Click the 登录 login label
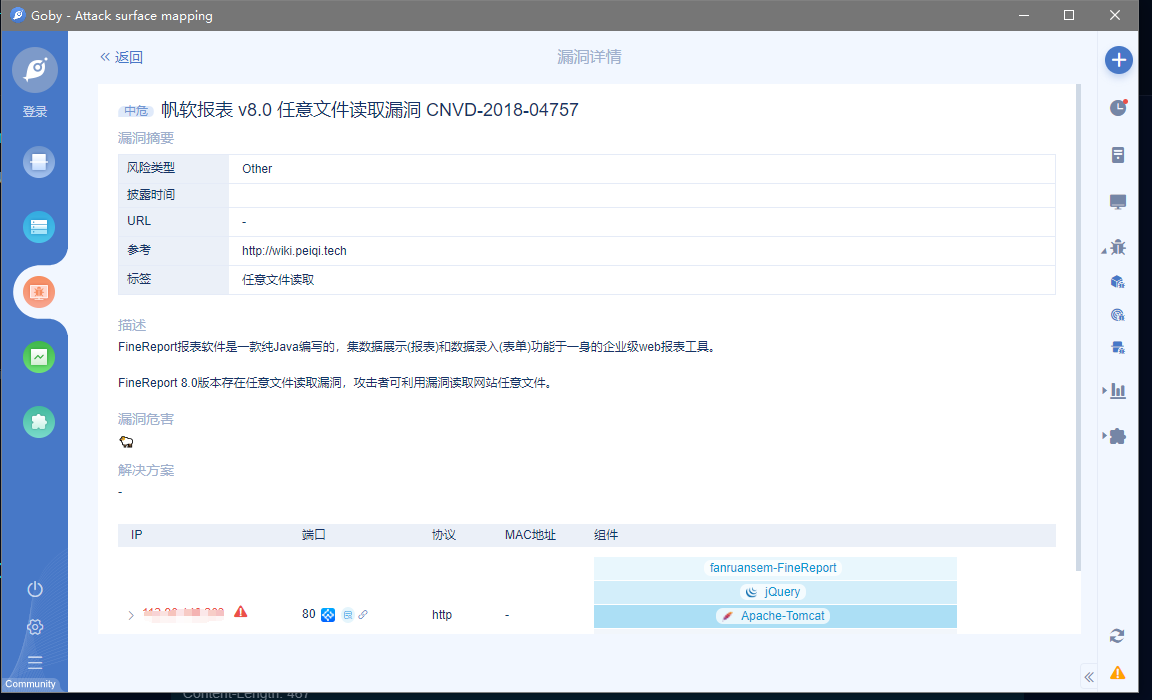This screenshot has height=700, width=1152. click(x=35, y=112)
